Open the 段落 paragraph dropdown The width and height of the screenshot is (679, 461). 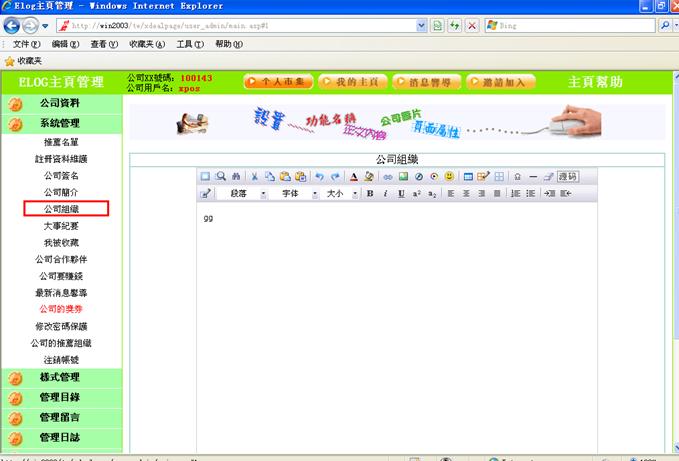244,193
